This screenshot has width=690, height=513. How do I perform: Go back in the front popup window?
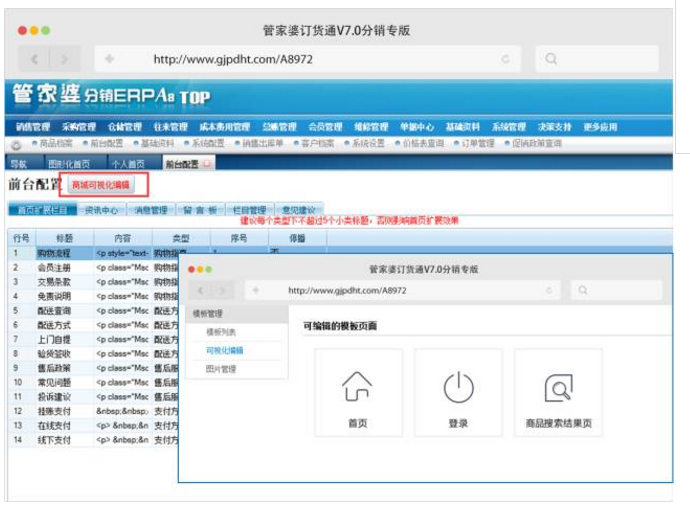pyautogui.click(x=201, y=290)
